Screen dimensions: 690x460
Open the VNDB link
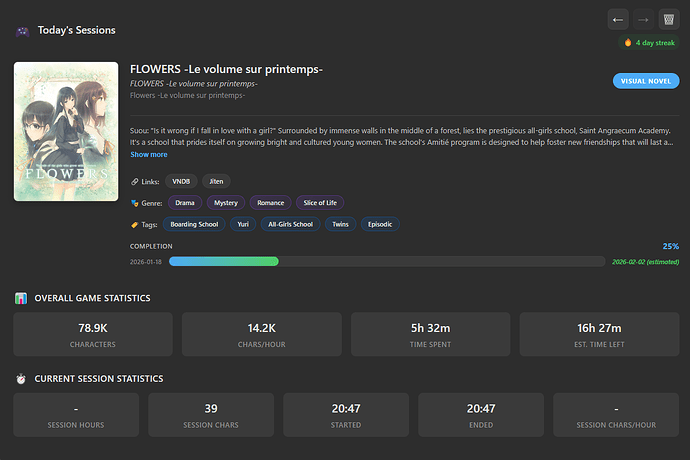click(181, 181)
